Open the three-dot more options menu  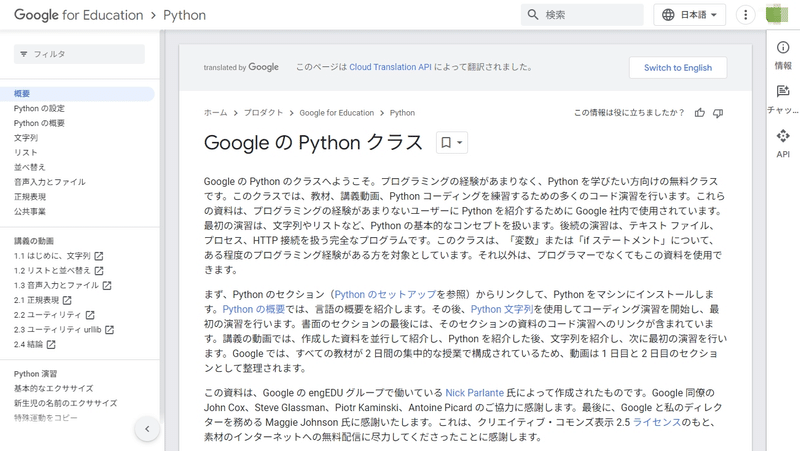tap(745, 15)
